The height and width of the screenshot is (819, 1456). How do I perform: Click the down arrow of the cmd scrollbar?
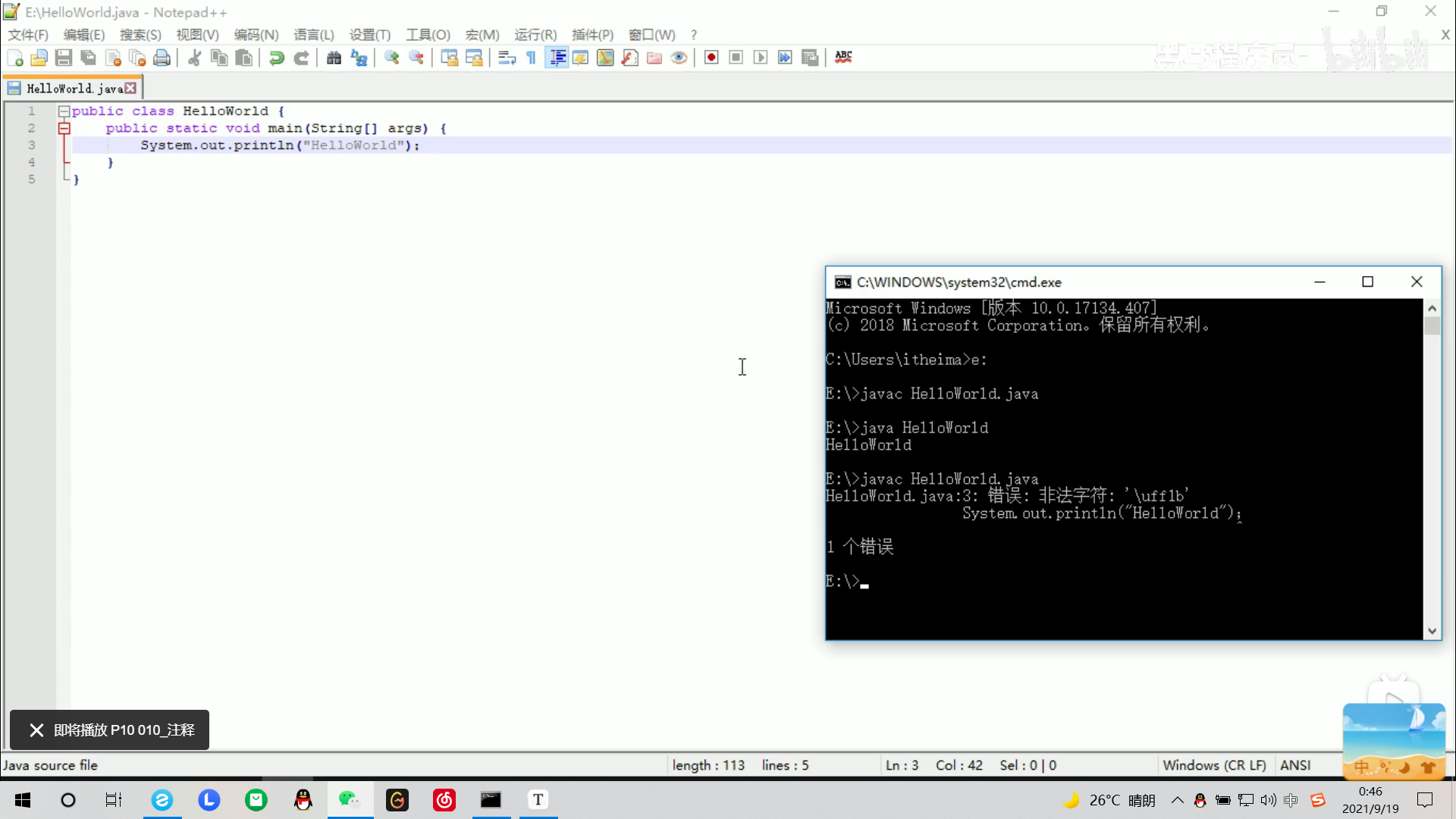(x=1432, y=631)
